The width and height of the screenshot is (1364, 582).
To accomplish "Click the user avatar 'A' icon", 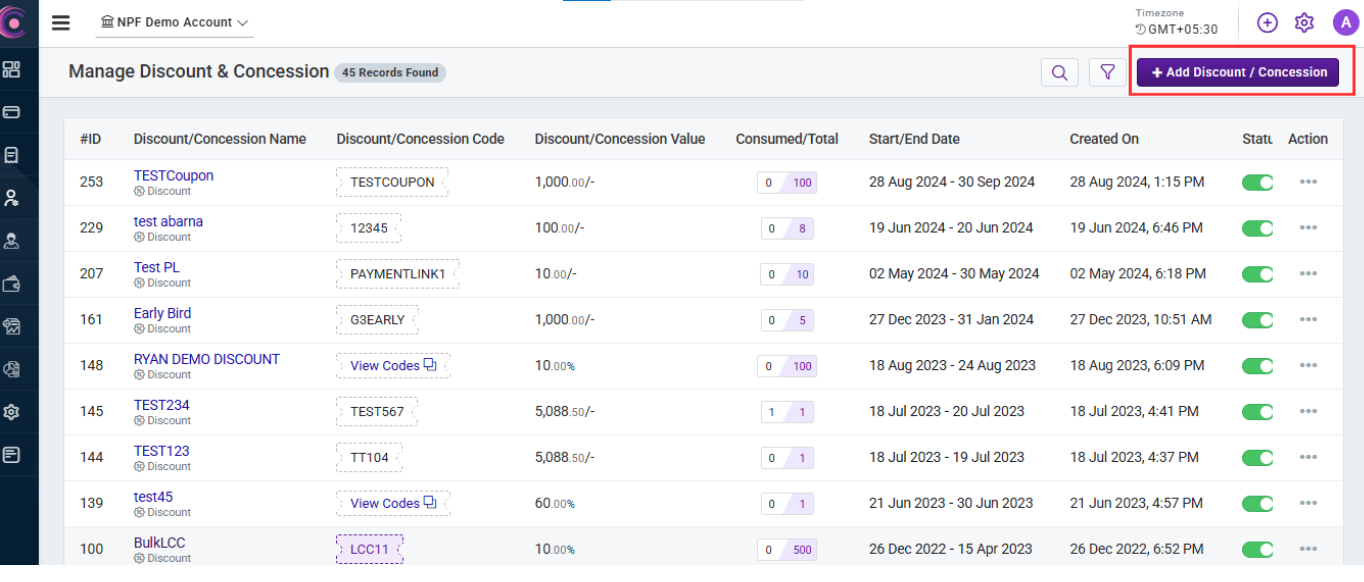I will coord(1345,22).
